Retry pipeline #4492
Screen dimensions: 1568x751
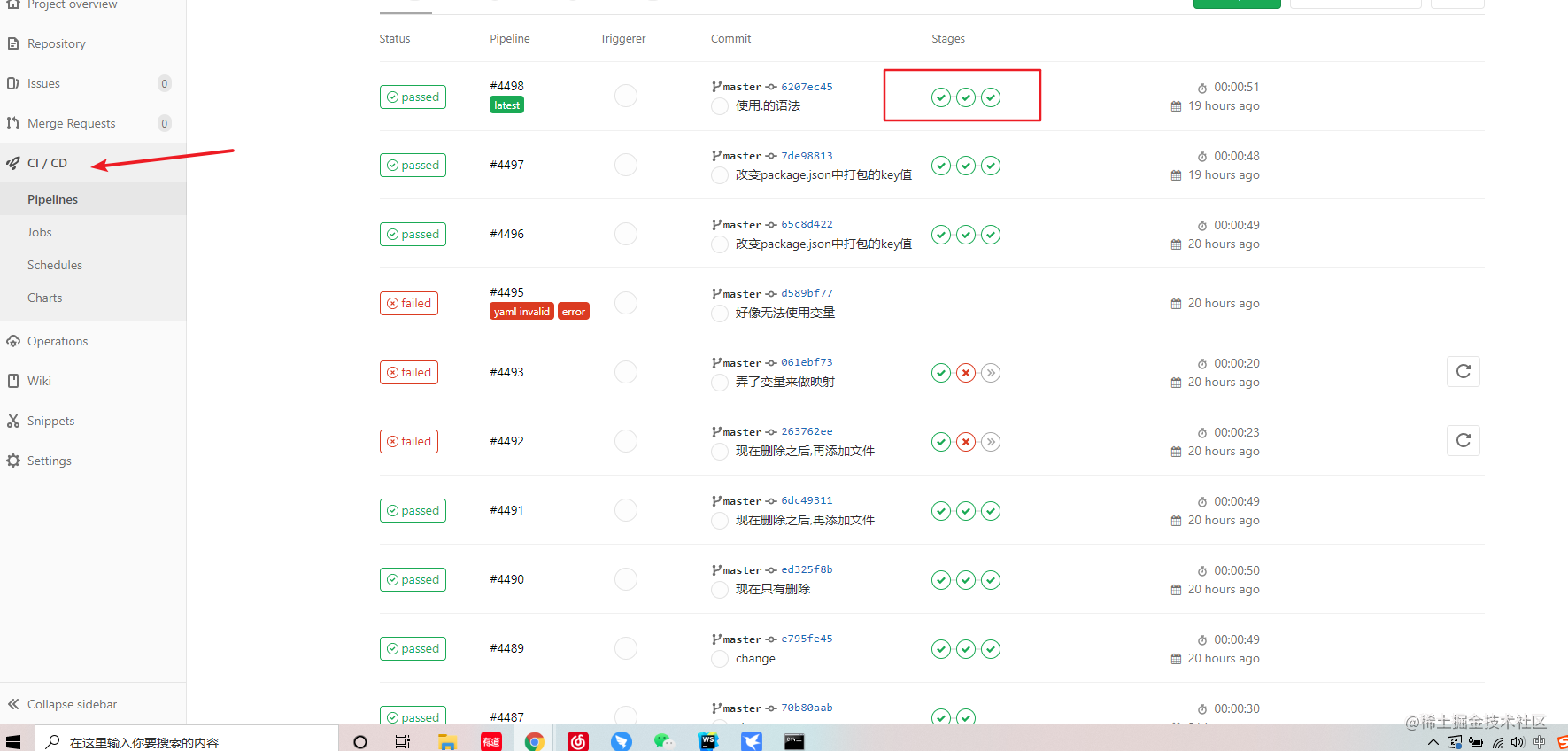click(x=1464, y=440)
